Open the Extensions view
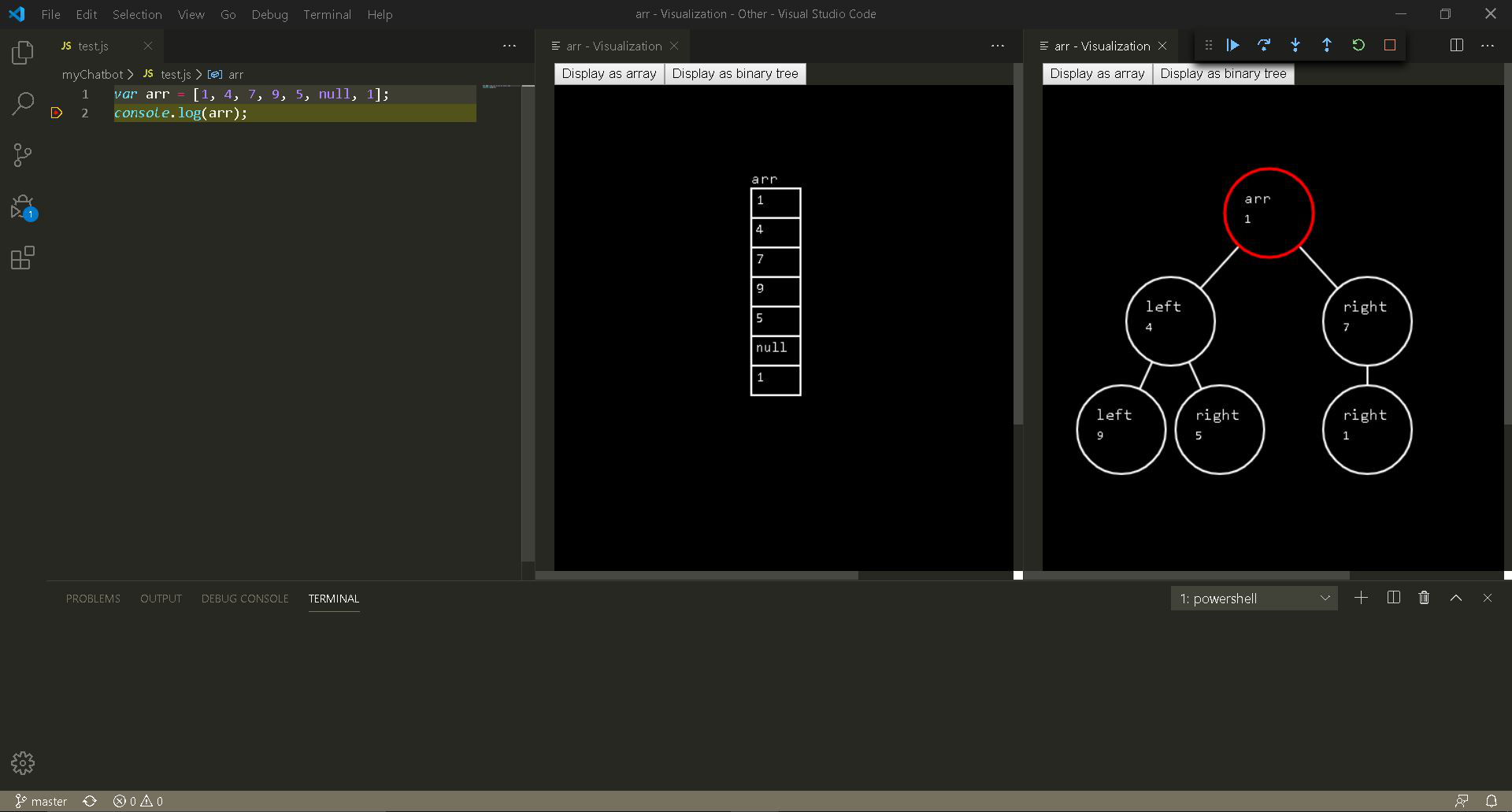 point(23,258)
